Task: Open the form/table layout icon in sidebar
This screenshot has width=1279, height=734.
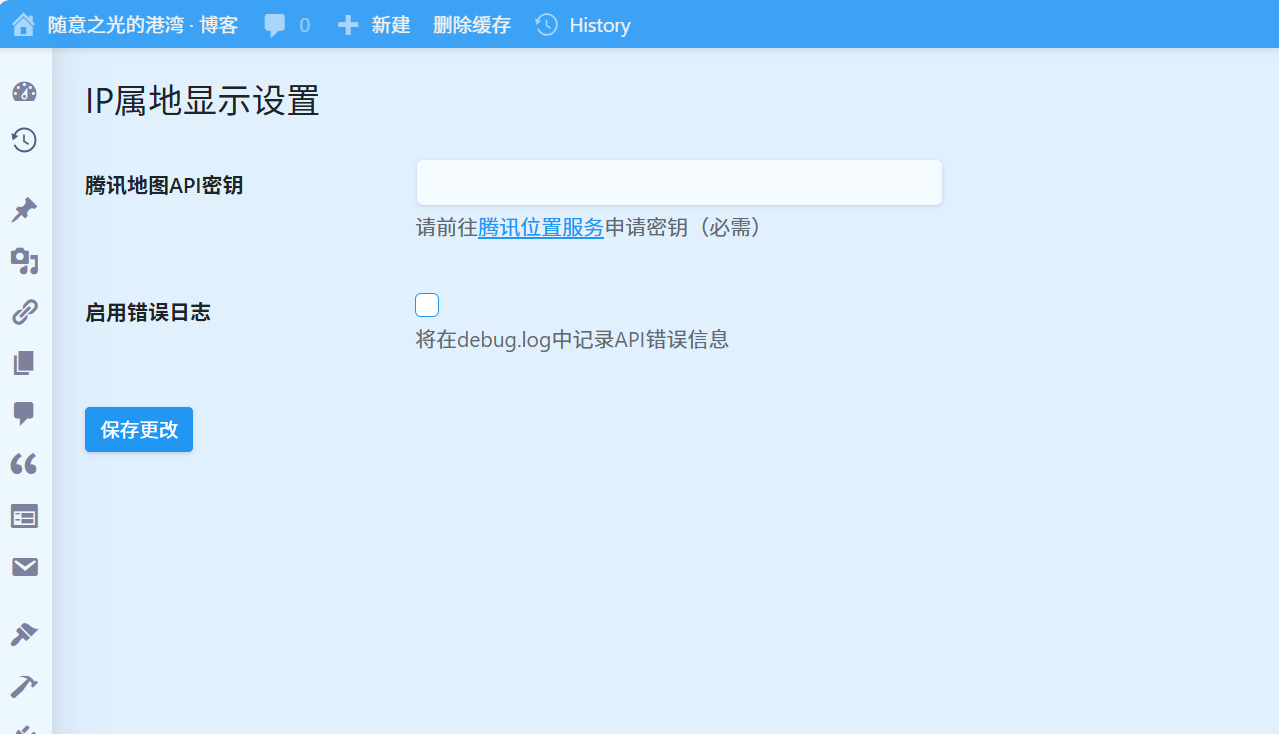Action: point(24,516)
